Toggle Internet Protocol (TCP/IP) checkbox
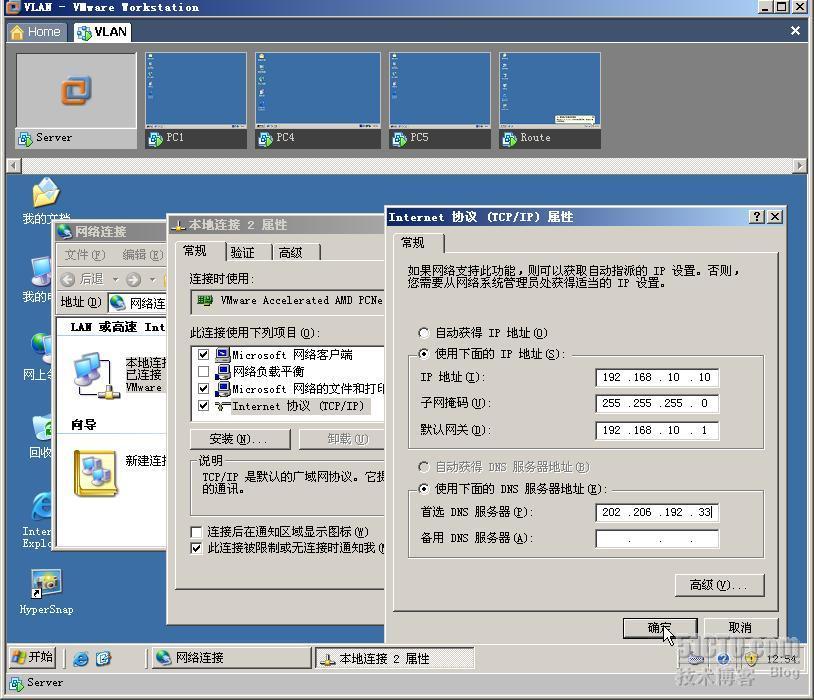The image size is (814, 700). 204,406
